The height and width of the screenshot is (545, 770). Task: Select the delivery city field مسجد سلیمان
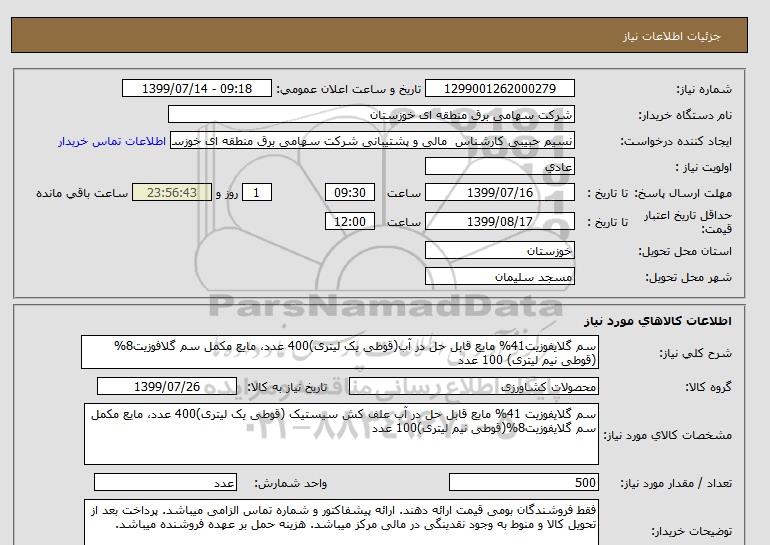499,276
